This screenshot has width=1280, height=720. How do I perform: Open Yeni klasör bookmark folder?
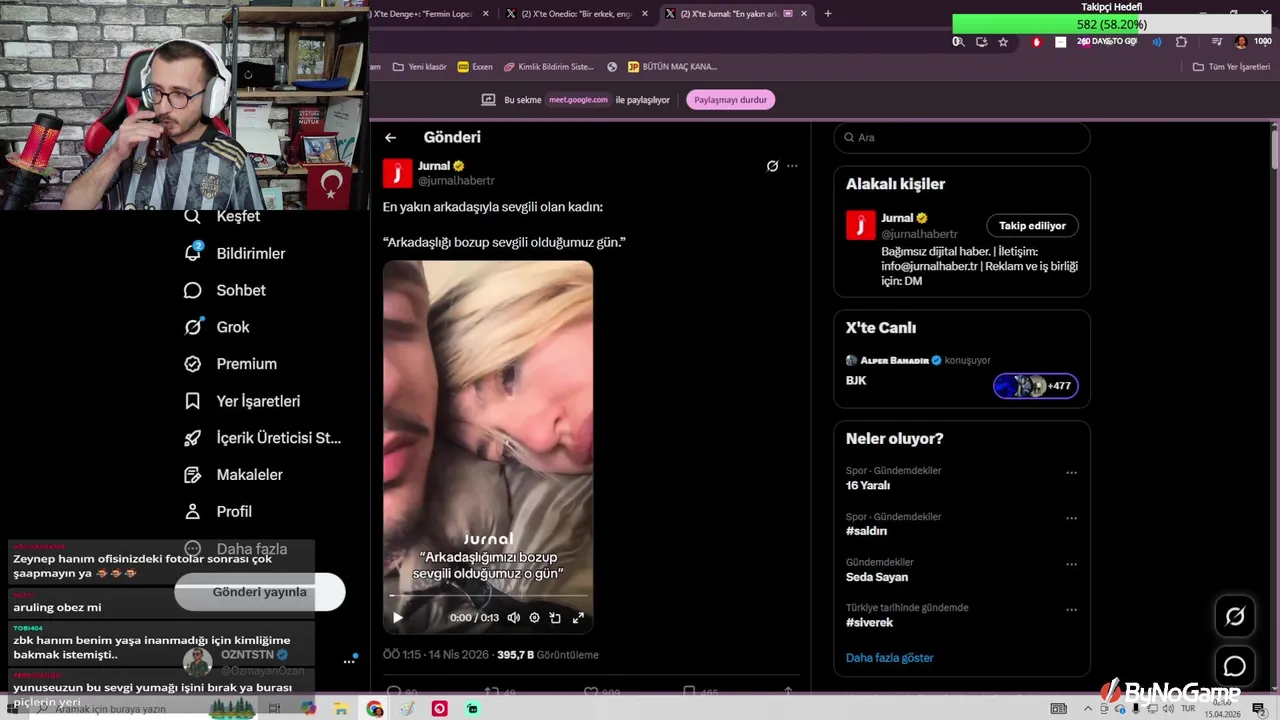click(x=419, y=67)
